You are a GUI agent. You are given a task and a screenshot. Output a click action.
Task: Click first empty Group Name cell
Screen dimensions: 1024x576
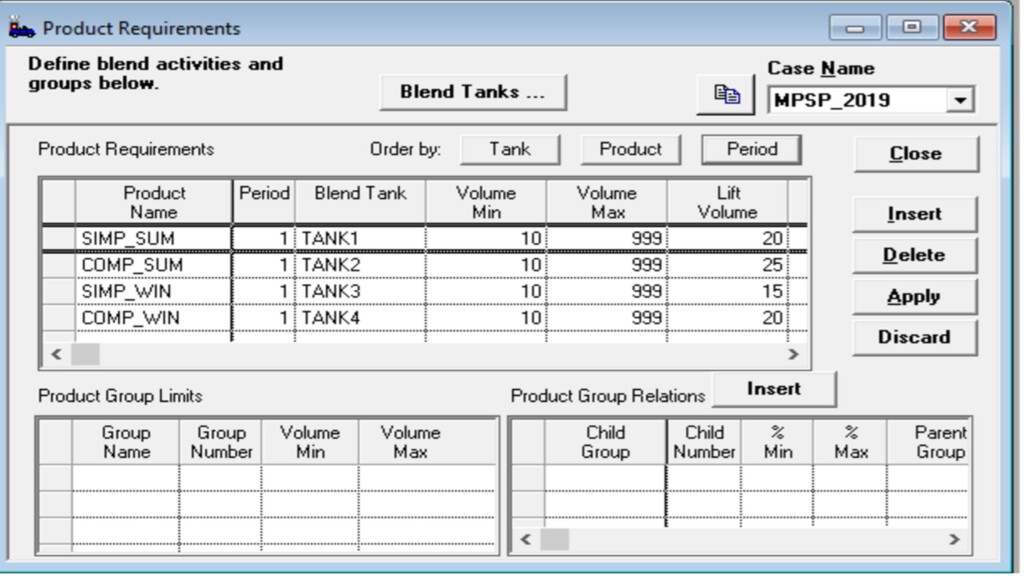point(125,478)
